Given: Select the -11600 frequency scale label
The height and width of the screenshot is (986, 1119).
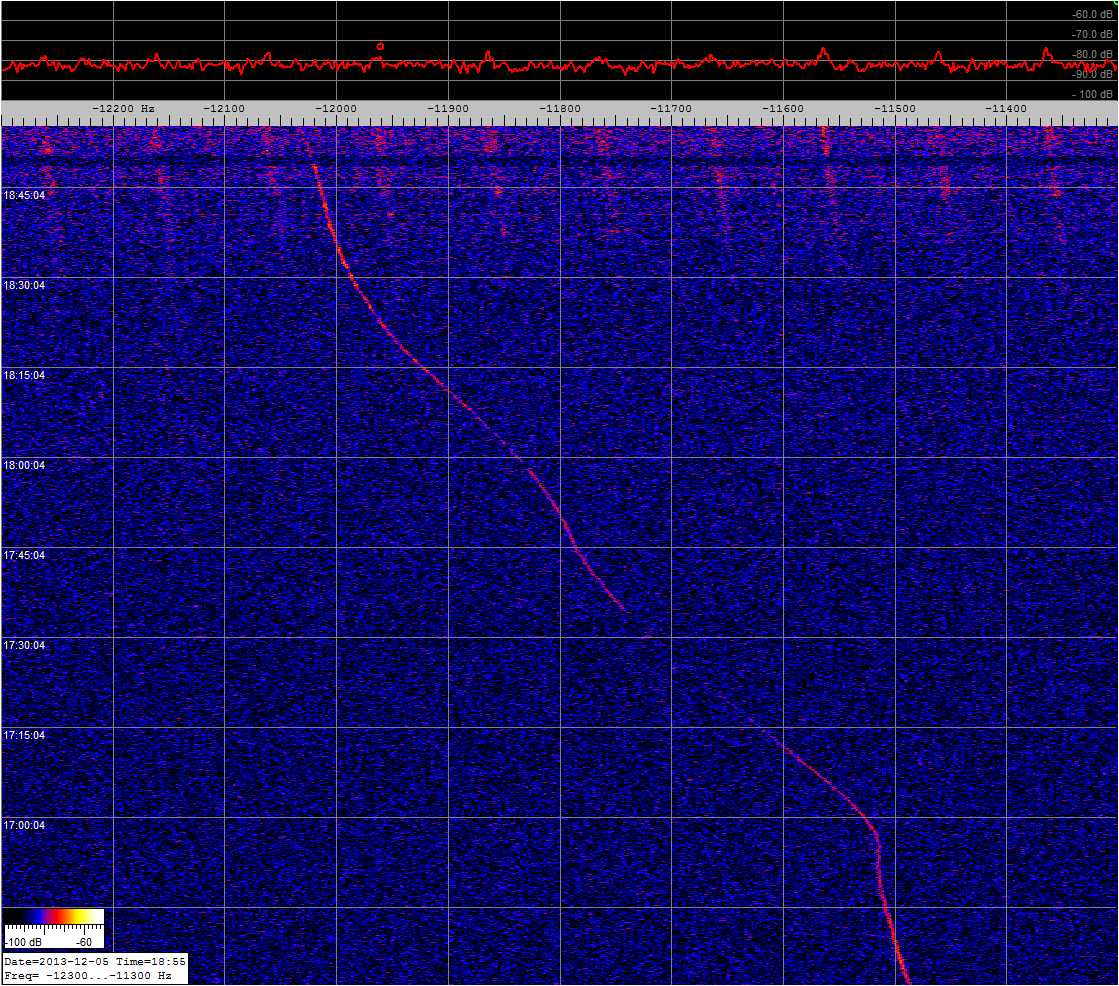Looking at the screenshot, I should [x=782, y=108].
